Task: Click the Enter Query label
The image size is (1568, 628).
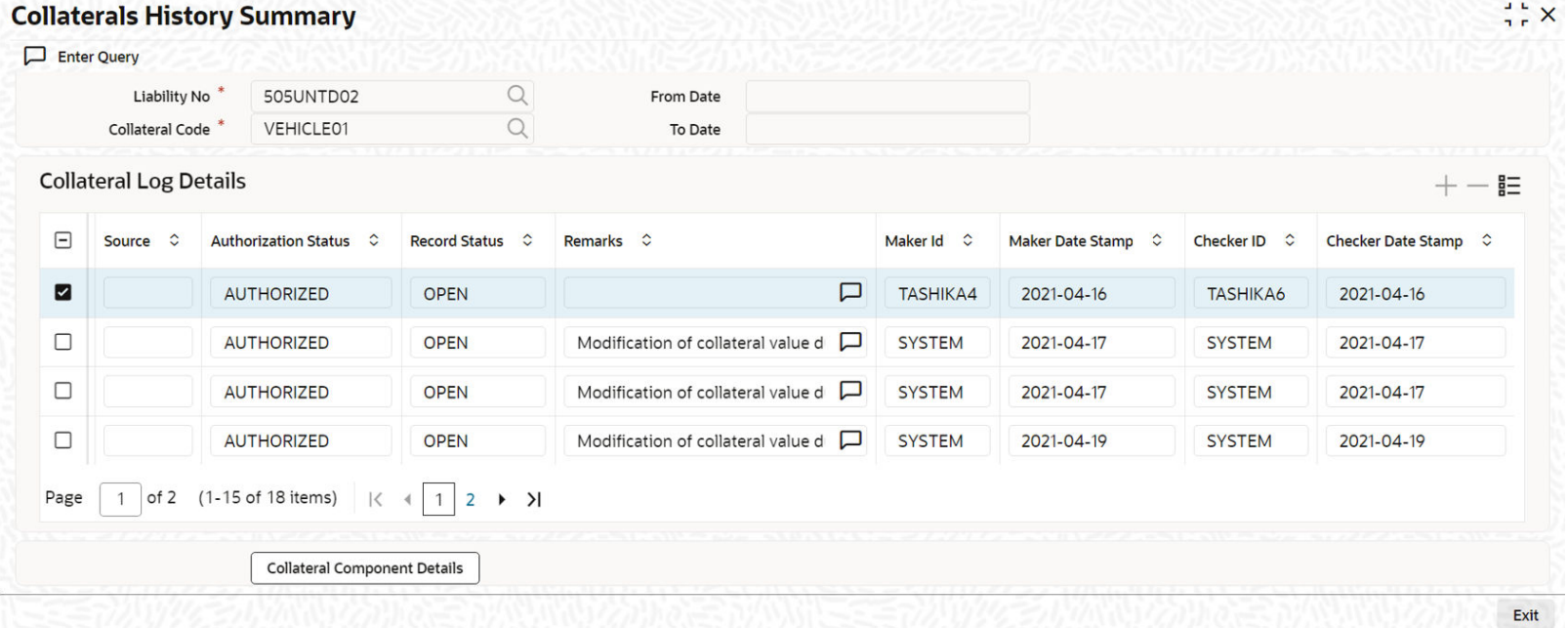Action: coord(99,57)
